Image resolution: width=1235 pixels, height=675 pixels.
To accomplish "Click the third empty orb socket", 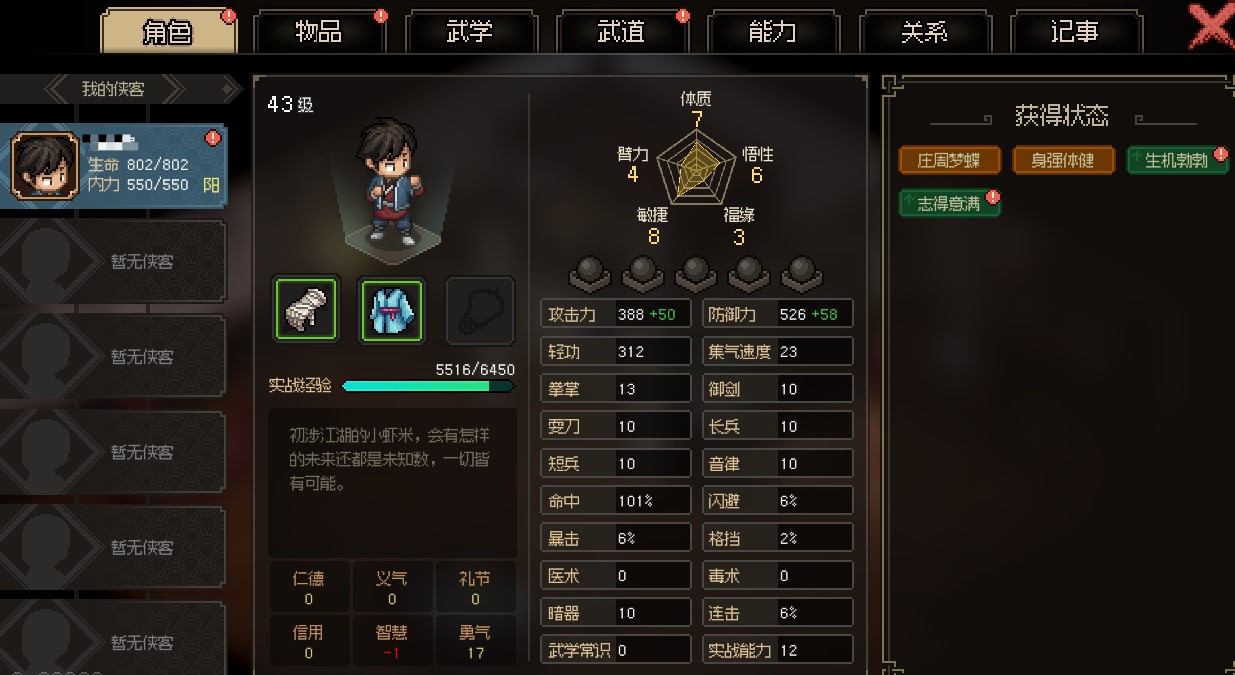I will click(696, 272).
